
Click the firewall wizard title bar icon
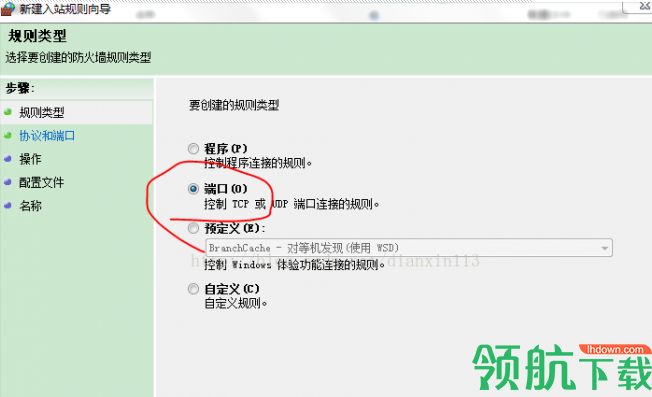click(x=7, y=9)
